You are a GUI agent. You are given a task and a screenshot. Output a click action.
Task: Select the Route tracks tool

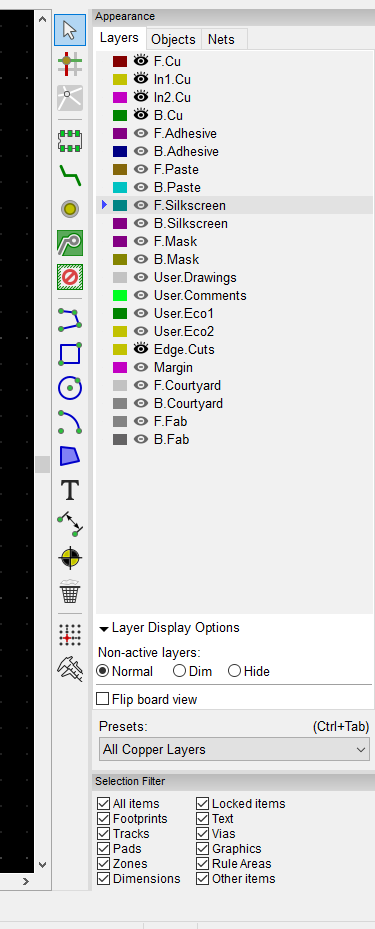click(x=70, y=175)
